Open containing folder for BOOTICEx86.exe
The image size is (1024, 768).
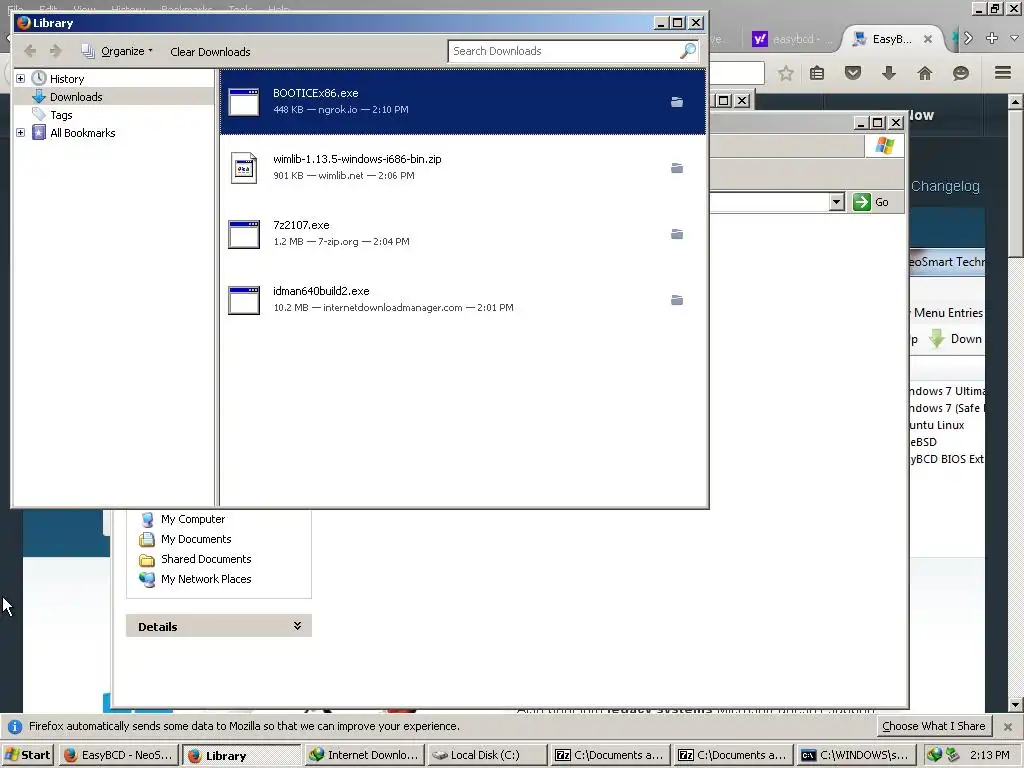tap(677, 102)
